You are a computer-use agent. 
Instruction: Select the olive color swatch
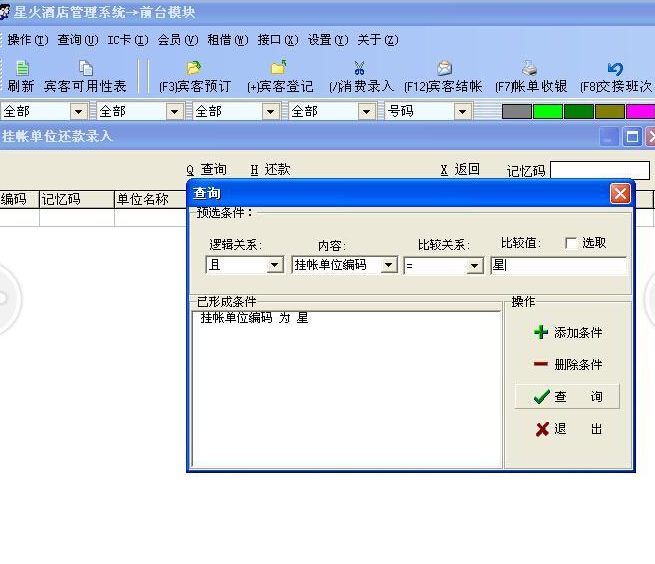pyautogui.click(x=609, y=112)
